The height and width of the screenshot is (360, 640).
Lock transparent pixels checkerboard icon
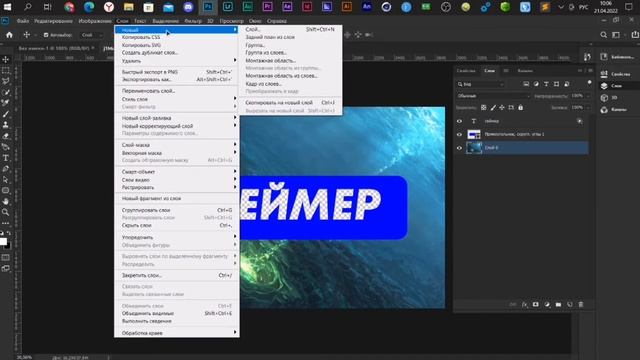pos(484,108)
